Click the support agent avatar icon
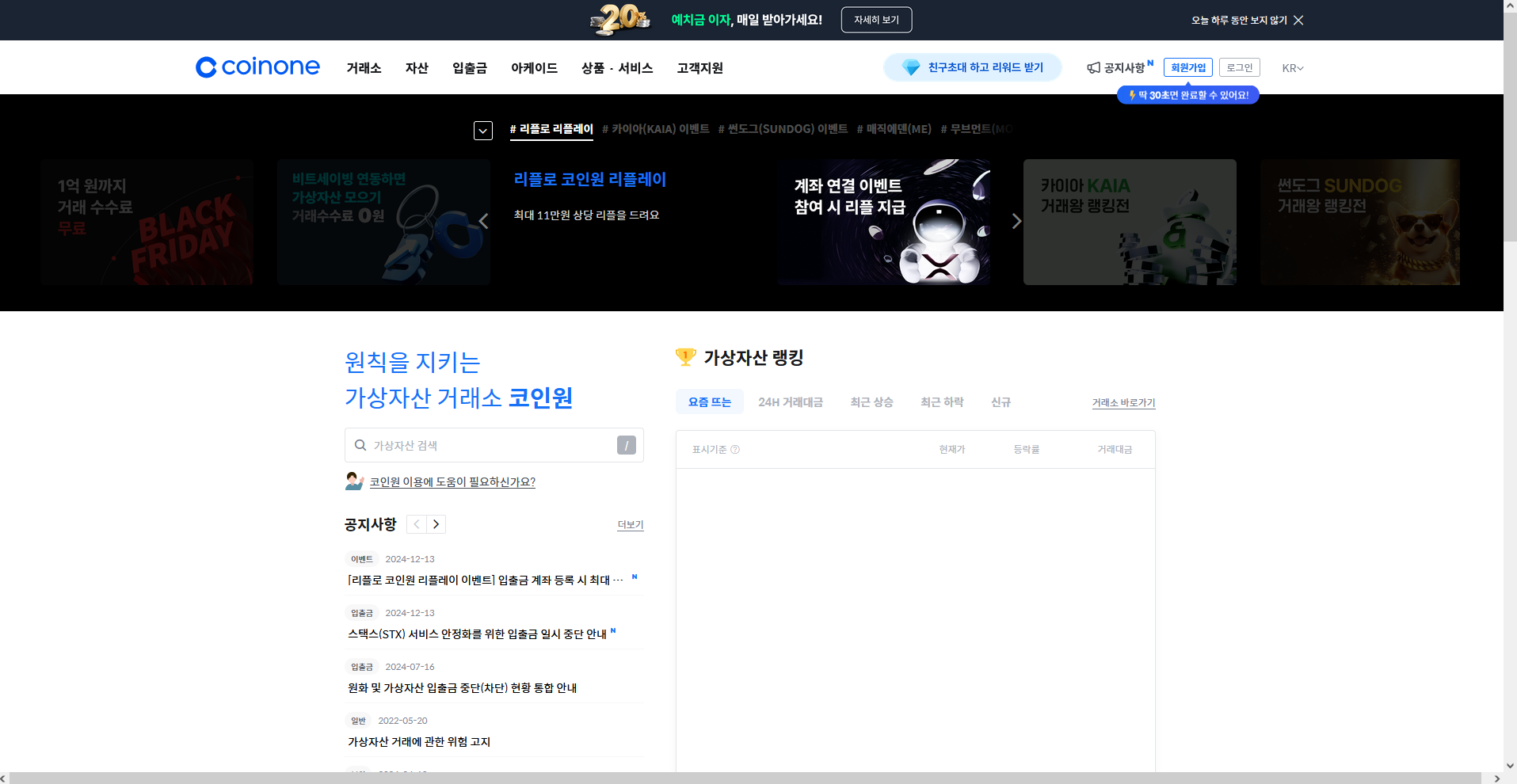The width and height of the screenshot is (1517, 784). point(354,481)
